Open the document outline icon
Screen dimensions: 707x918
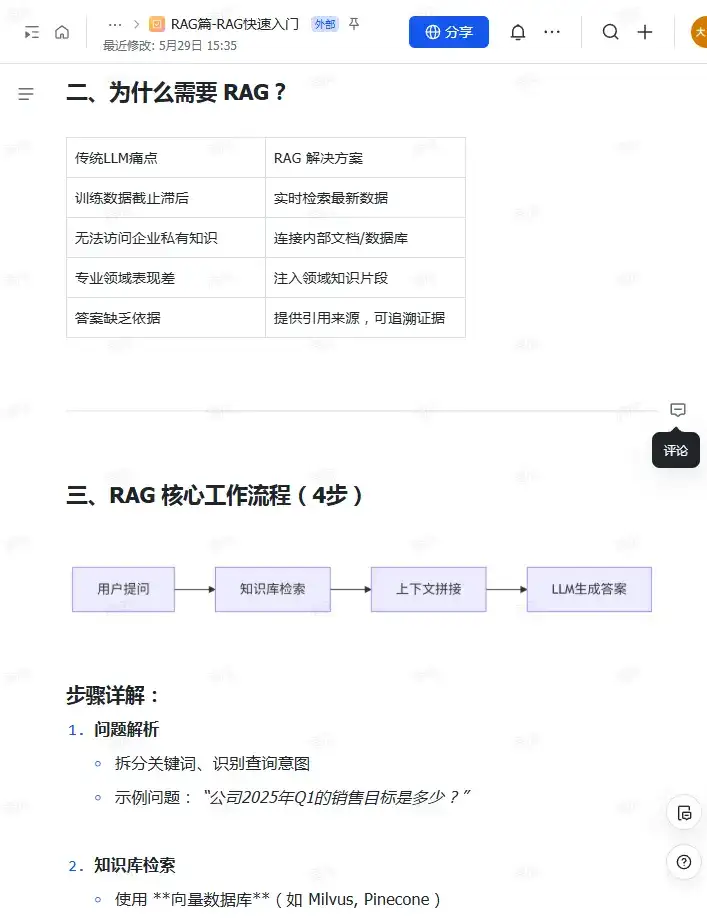(26, 94)
